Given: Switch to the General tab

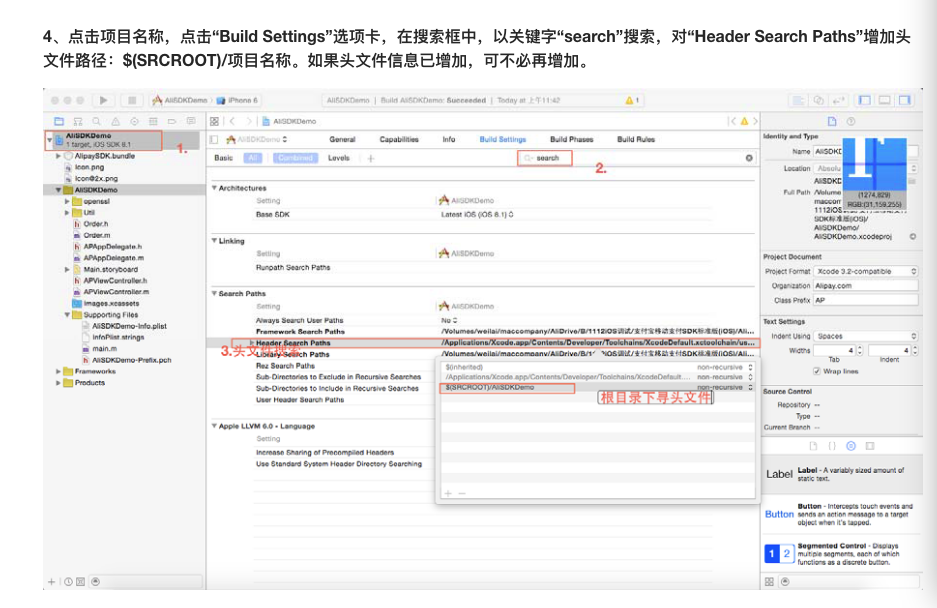Looking at the screenshot, I should click(342, 139).
